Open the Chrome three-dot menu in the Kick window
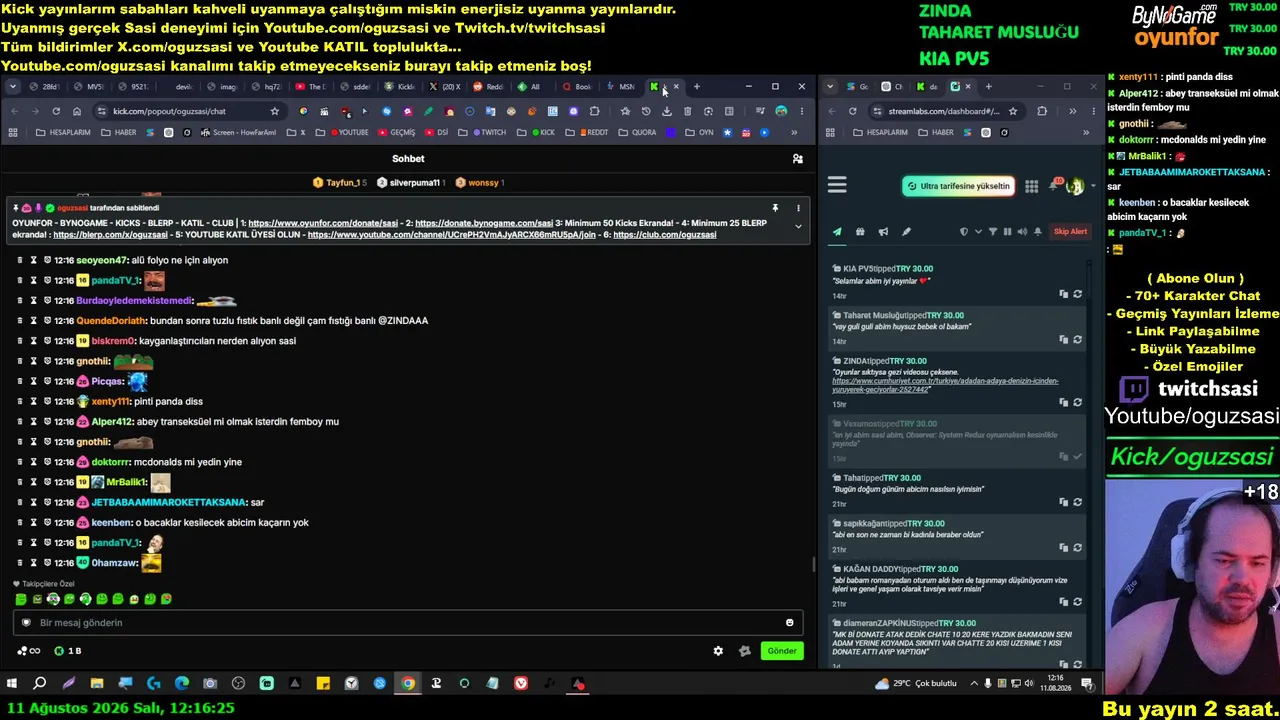 tap(800, 111)
